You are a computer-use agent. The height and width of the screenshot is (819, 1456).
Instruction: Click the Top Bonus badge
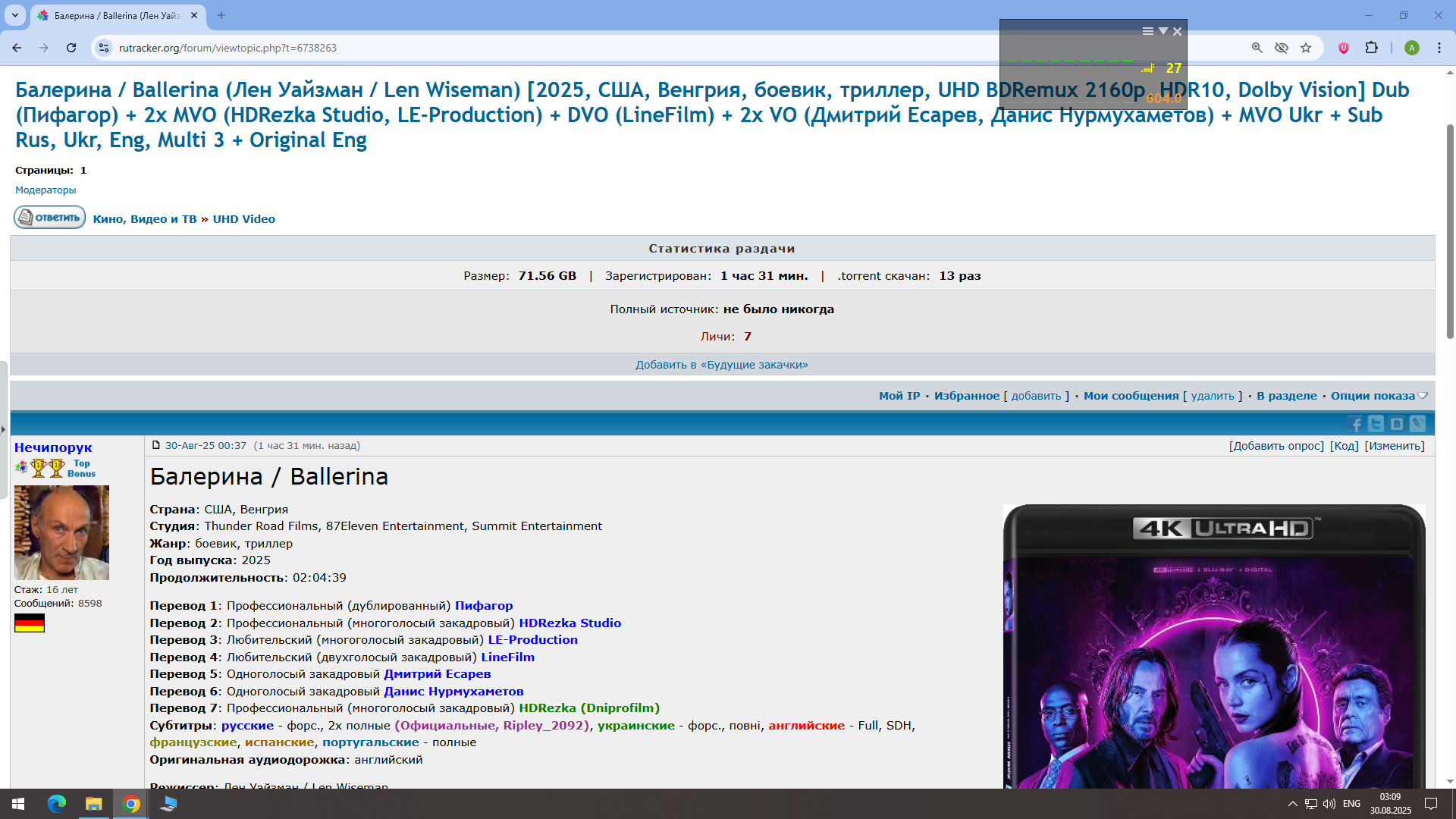click(x=81, y=469)
